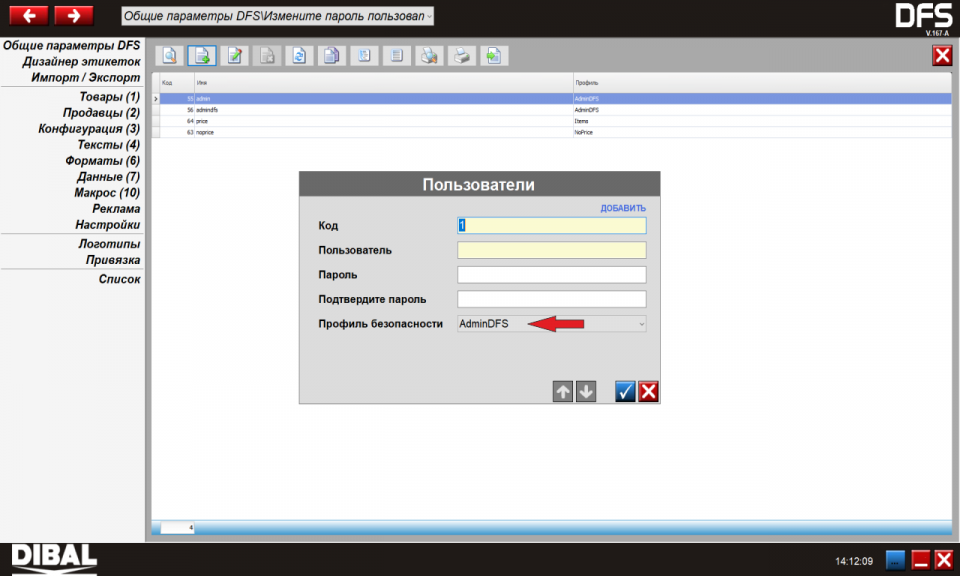Go to previous record with up arrow
Viewport: 960px width, 576px height.
click(563, 392)
